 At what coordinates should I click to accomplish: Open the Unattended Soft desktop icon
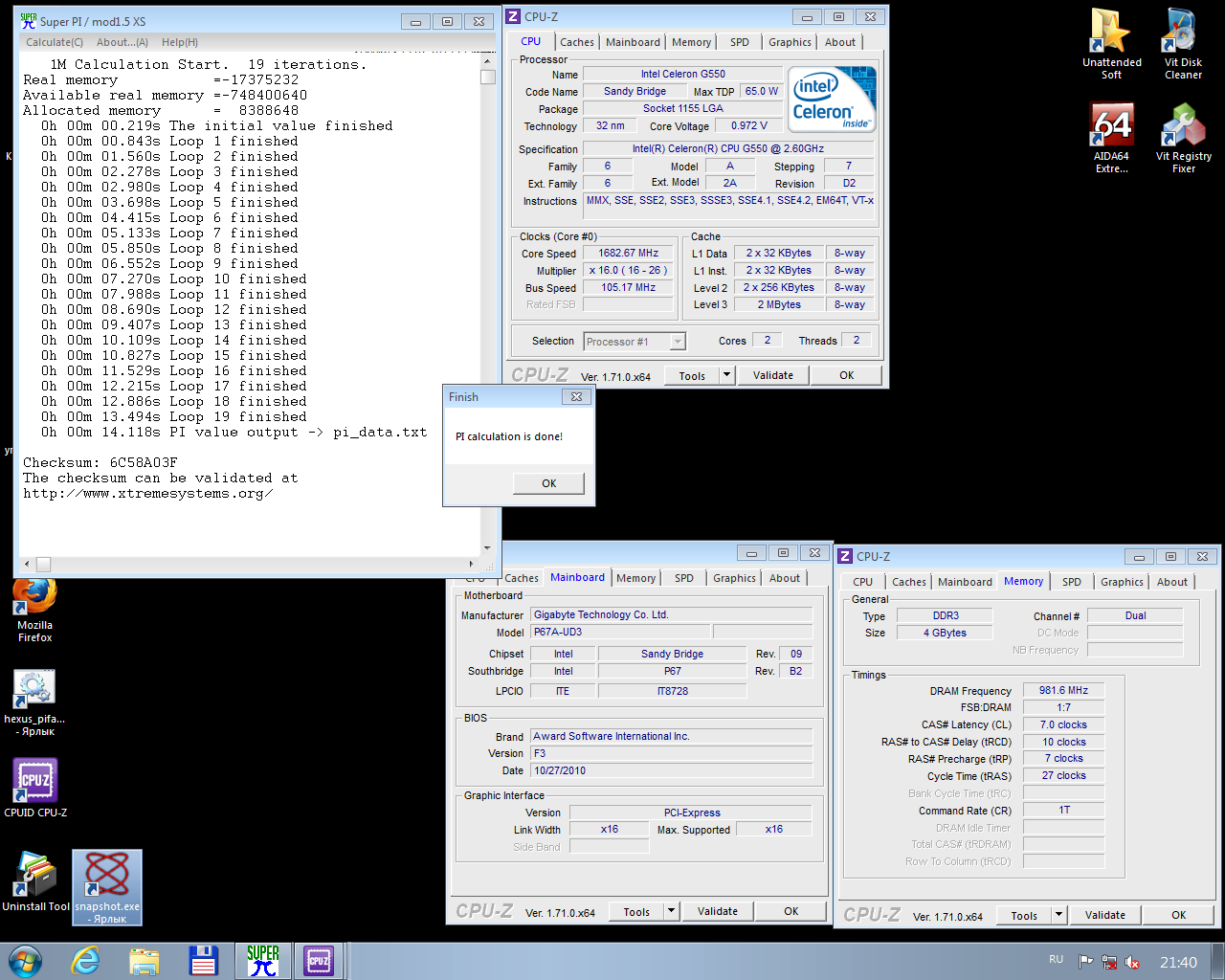1111,43
